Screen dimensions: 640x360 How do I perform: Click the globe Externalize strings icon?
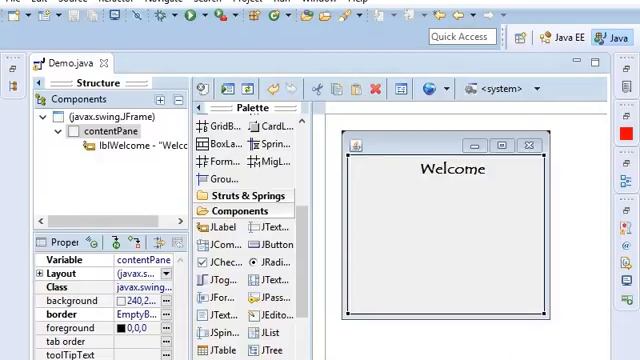tap(429, 89)
